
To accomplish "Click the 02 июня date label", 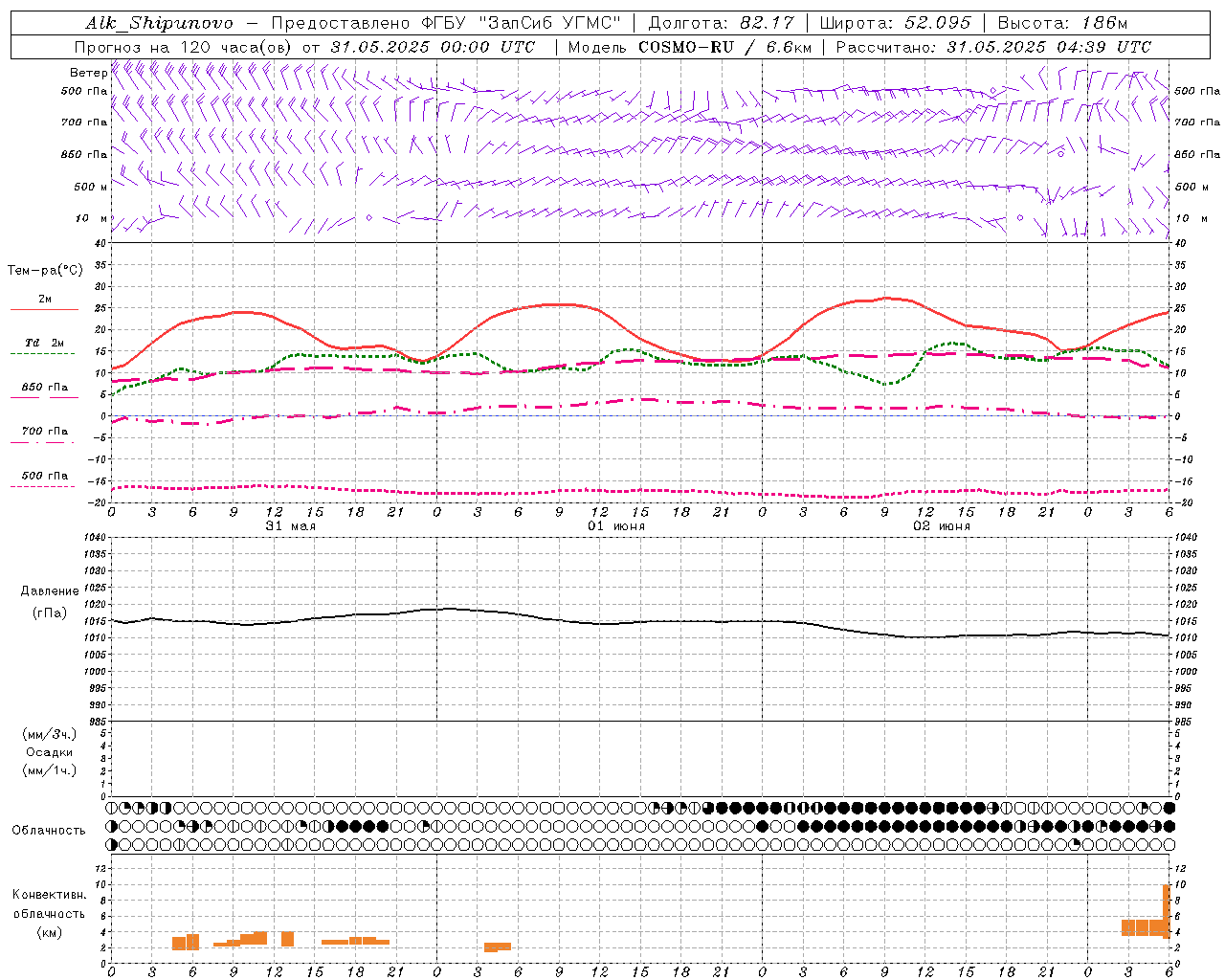I will [941, 526].
